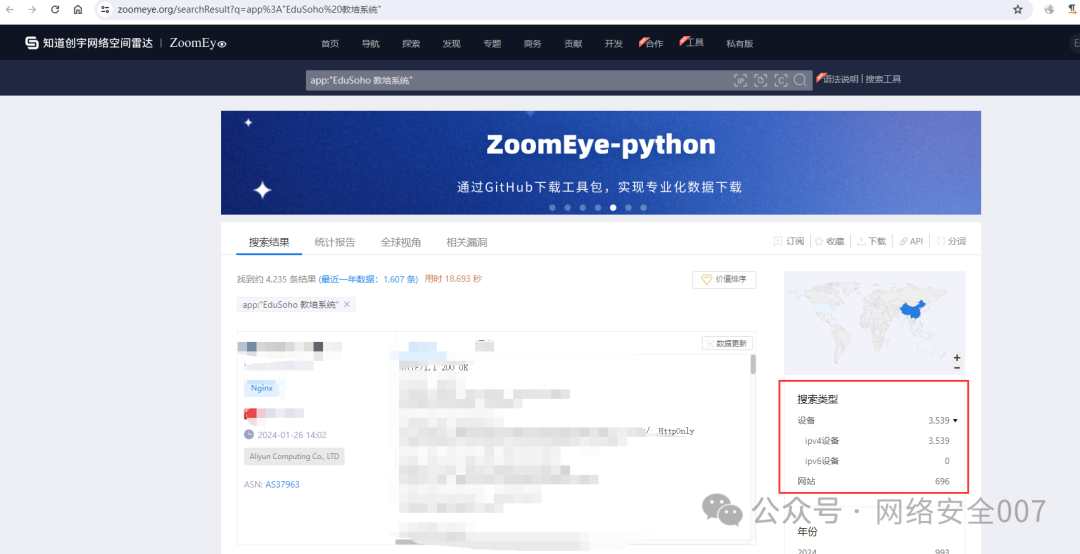
Task: Click China on the world map
Action: [x=913, y=310]
